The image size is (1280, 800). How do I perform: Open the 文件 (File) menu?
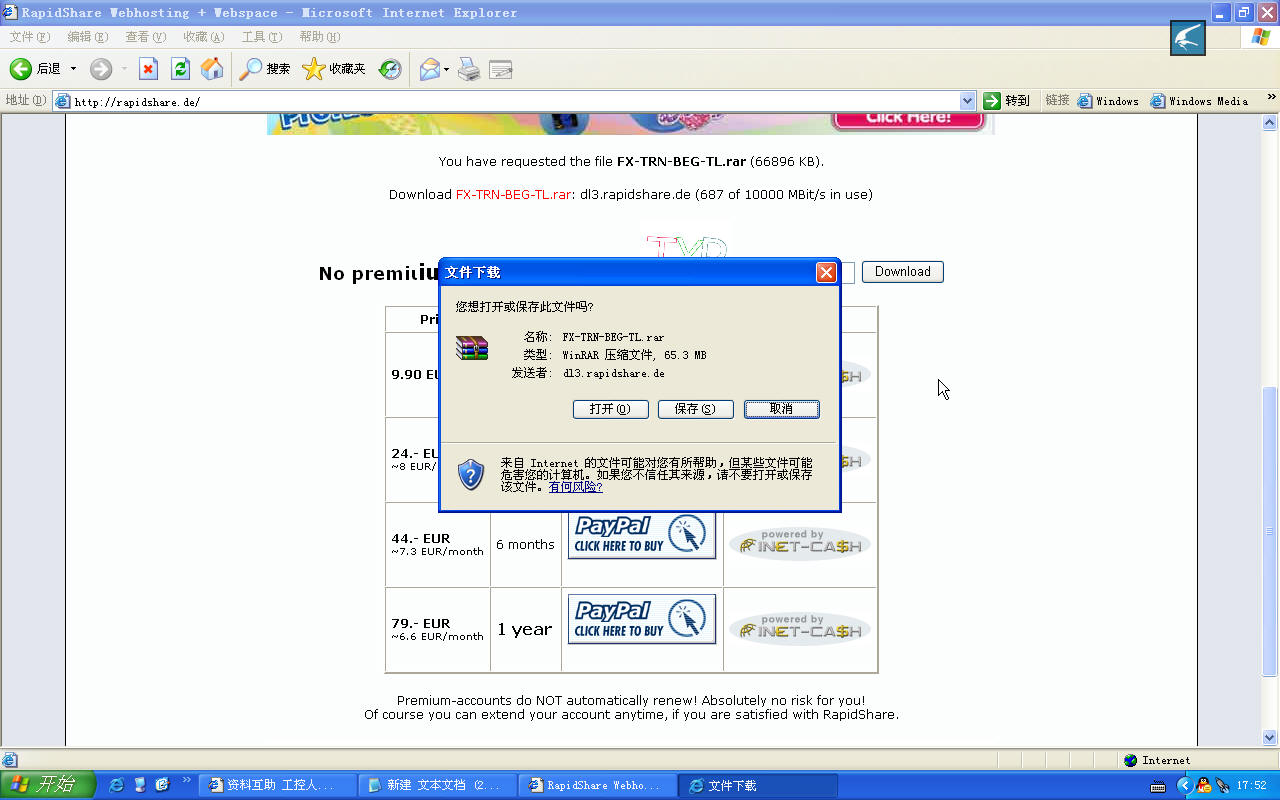tap(29, 37)
